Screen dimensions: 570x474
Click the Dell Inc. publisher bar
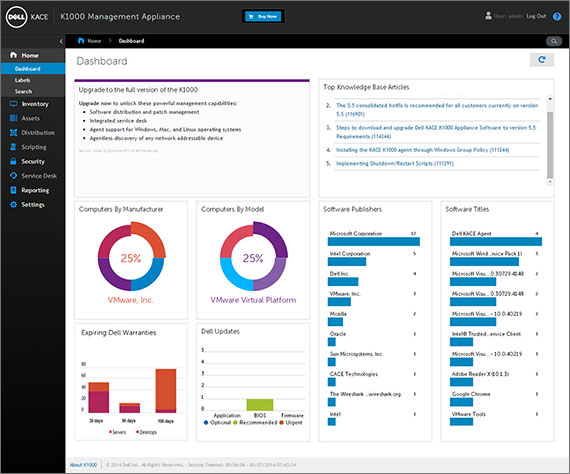coord(343,282)
